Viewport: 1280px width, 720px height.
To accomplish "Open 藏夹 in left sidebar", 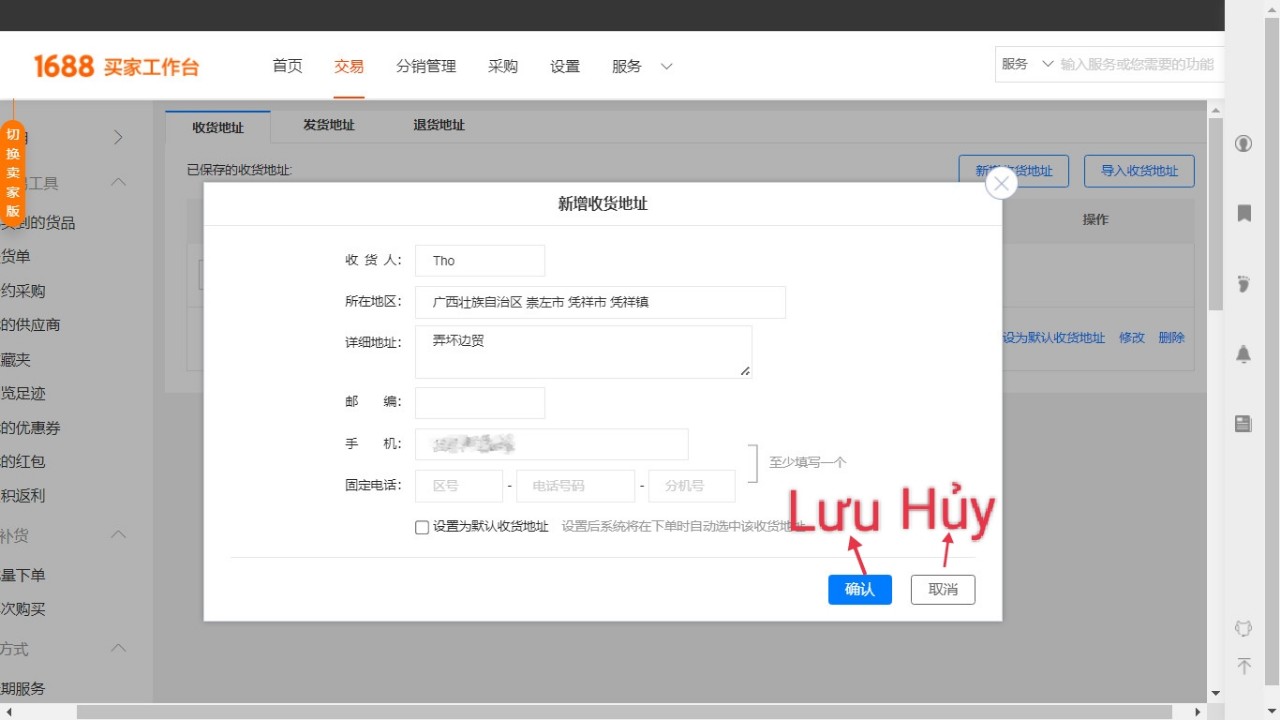I will [15, 359].
